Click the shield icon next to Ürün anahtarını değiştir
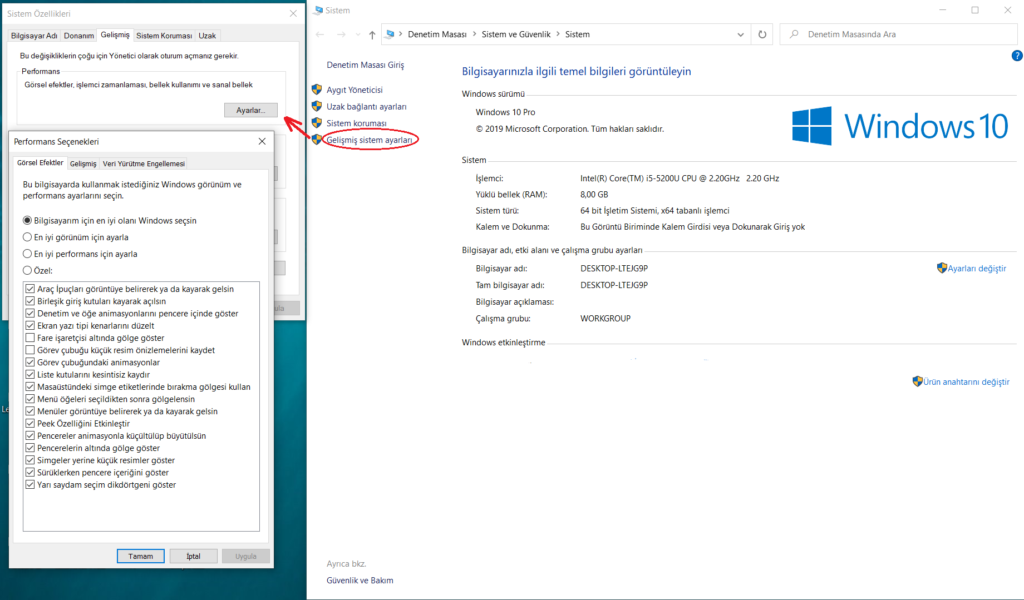The width and height of the screenshot is (1024, 600). click(x=917, y=381)
